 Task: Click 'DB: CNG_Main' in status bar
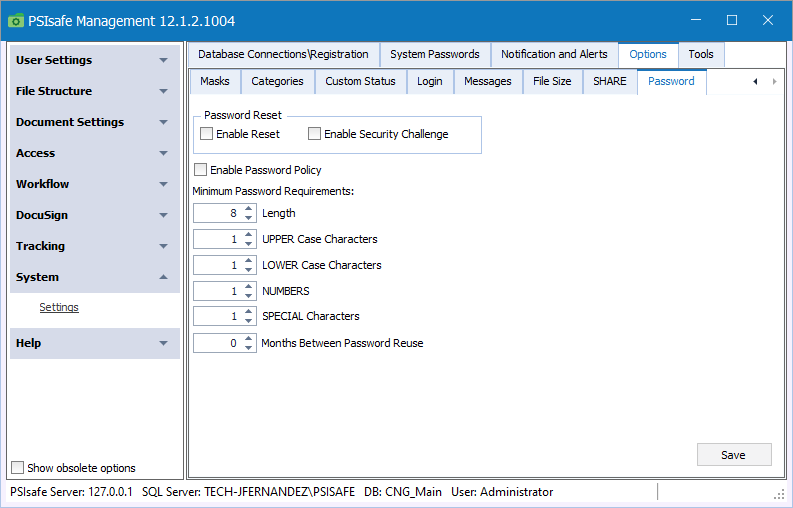403,492
